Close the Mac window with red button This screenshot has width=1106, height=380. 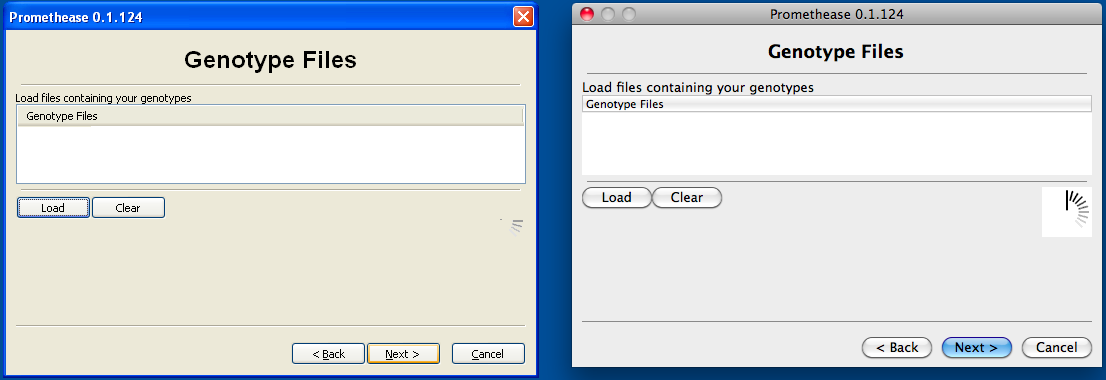tap(587, 13)
